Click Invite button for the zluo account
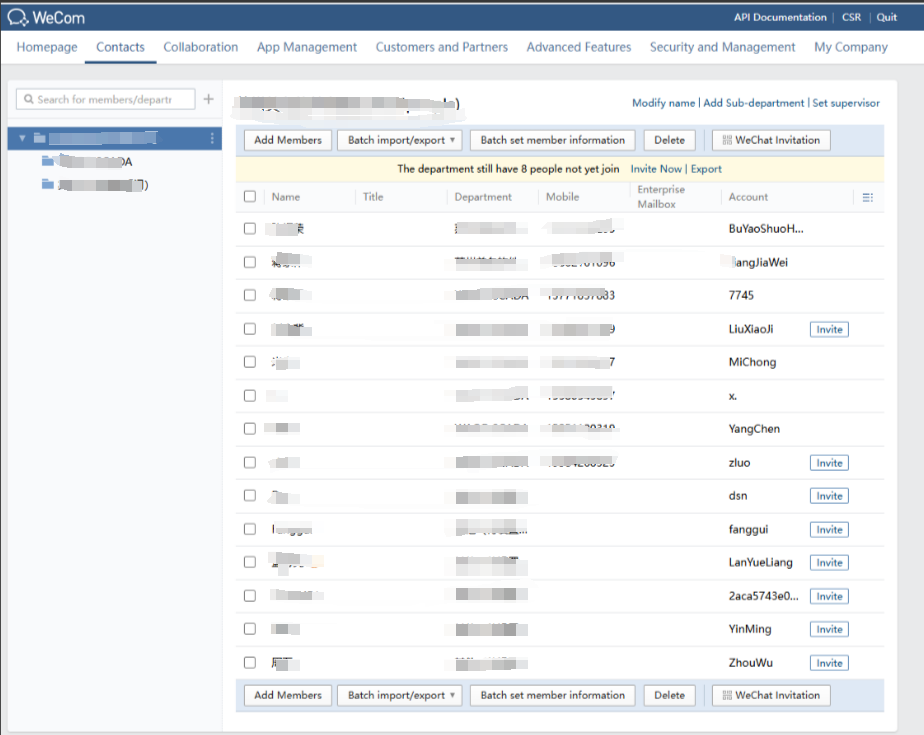The image size is (924, 735). [829, 463]
